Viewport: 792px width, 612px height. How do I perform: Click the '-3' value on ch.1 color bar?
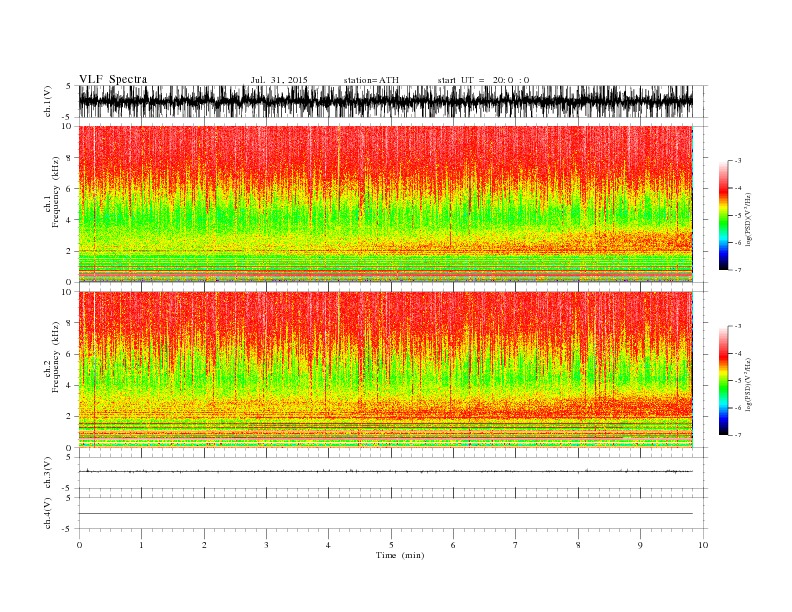click(x=737, y=161)
